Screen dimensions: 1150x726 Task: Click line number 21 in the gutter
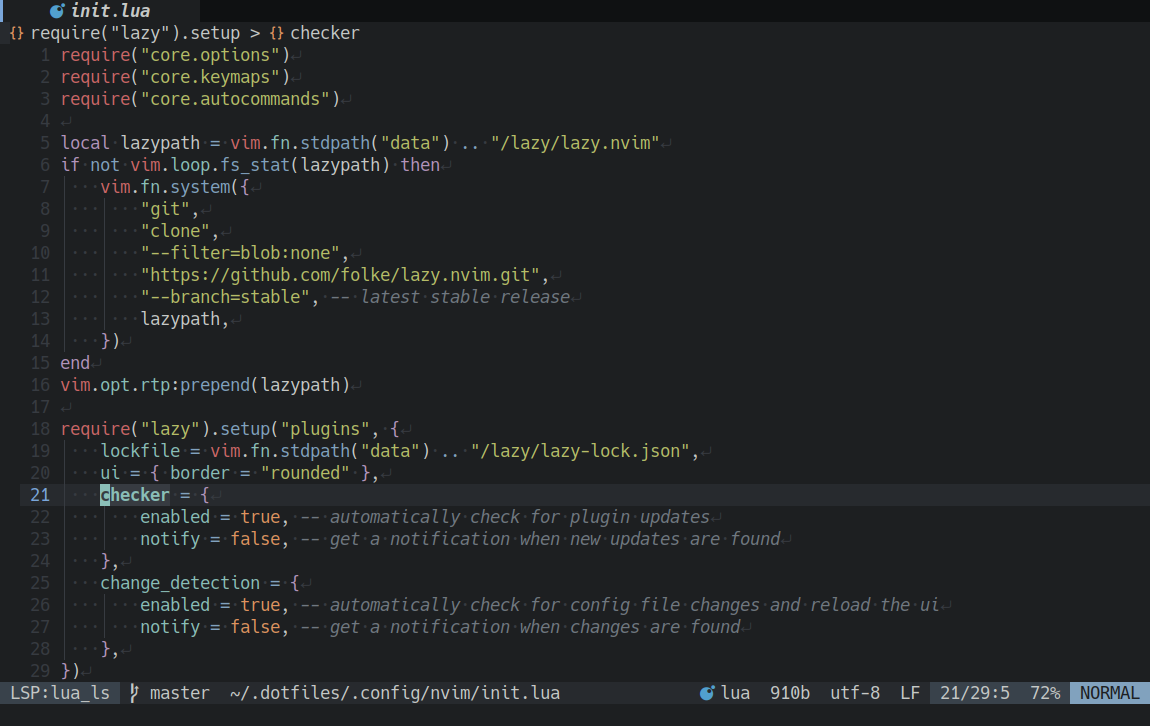tap(40, 495)
